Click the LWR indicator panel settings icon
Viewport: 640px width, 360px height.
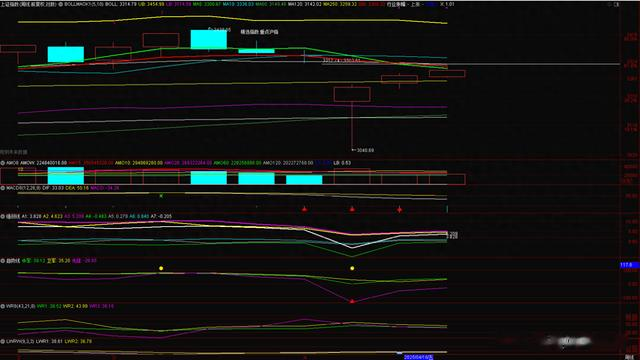click(2, 341)
